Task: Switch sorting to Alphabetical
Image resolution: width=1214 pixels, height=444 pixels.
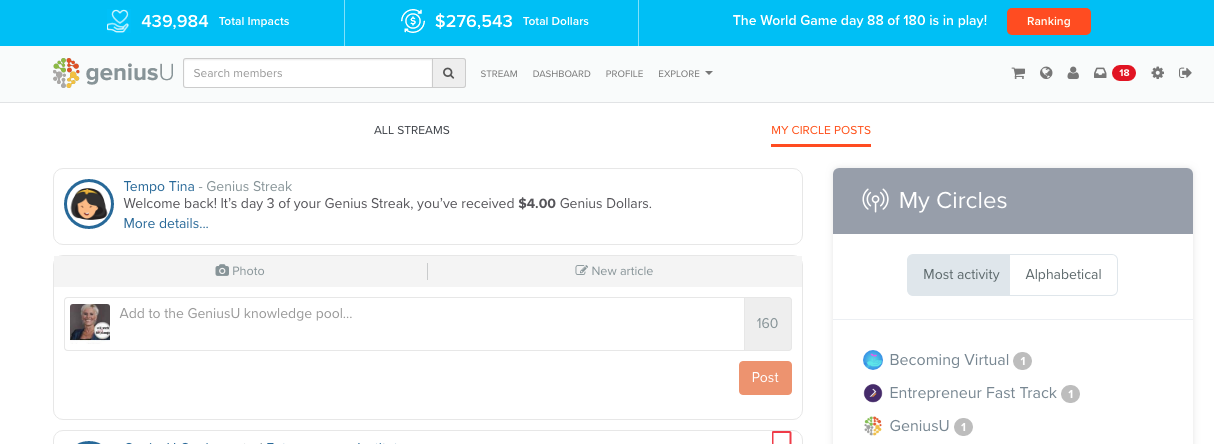Action: pyautogui.click(x=1063, y=274)
